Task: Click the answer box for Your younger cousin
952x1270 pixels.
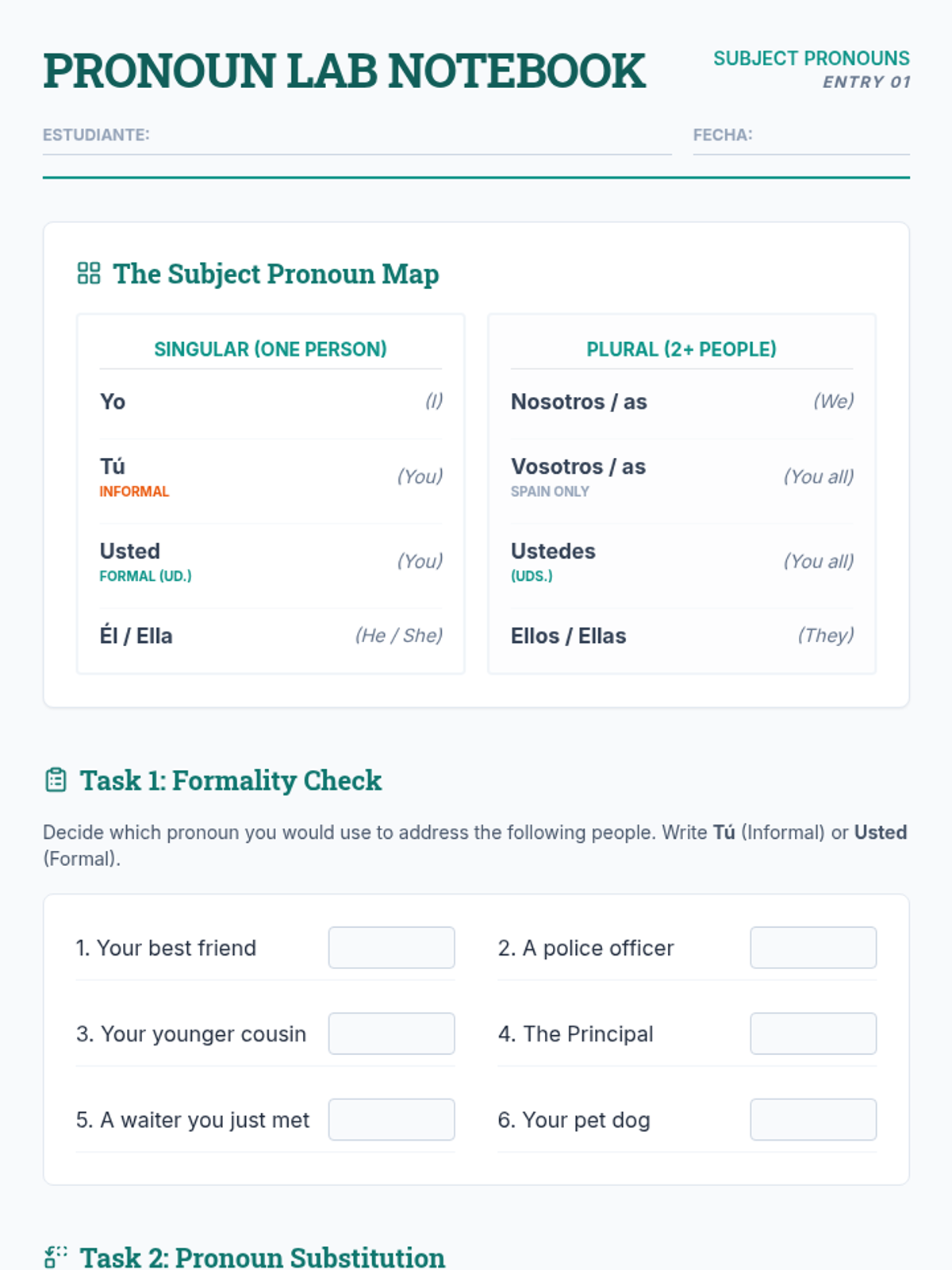Action: 391,1033
